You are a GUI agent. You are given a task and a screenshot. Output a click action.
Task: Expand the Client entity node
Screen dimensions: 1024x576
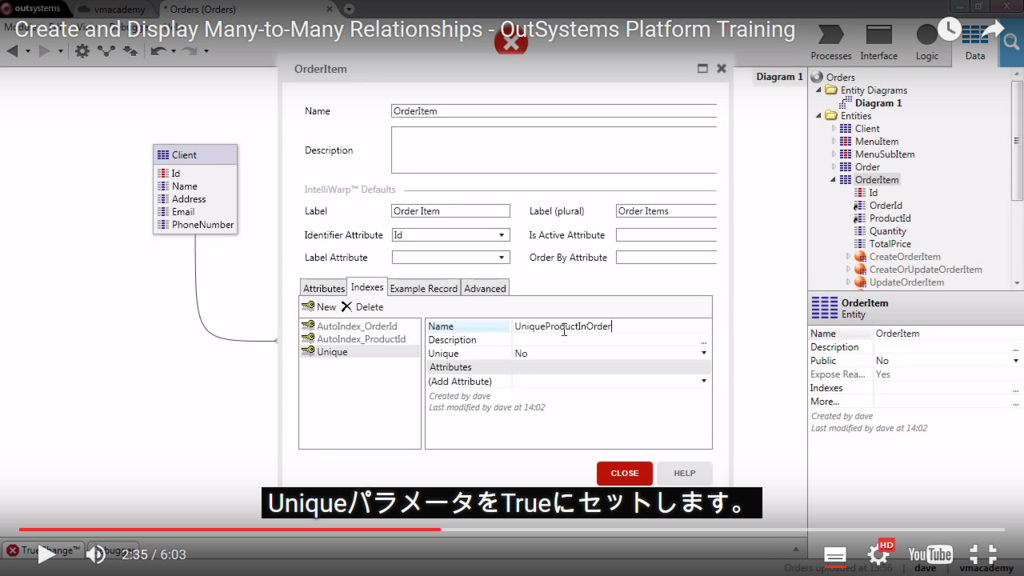(x=833, y=129)
